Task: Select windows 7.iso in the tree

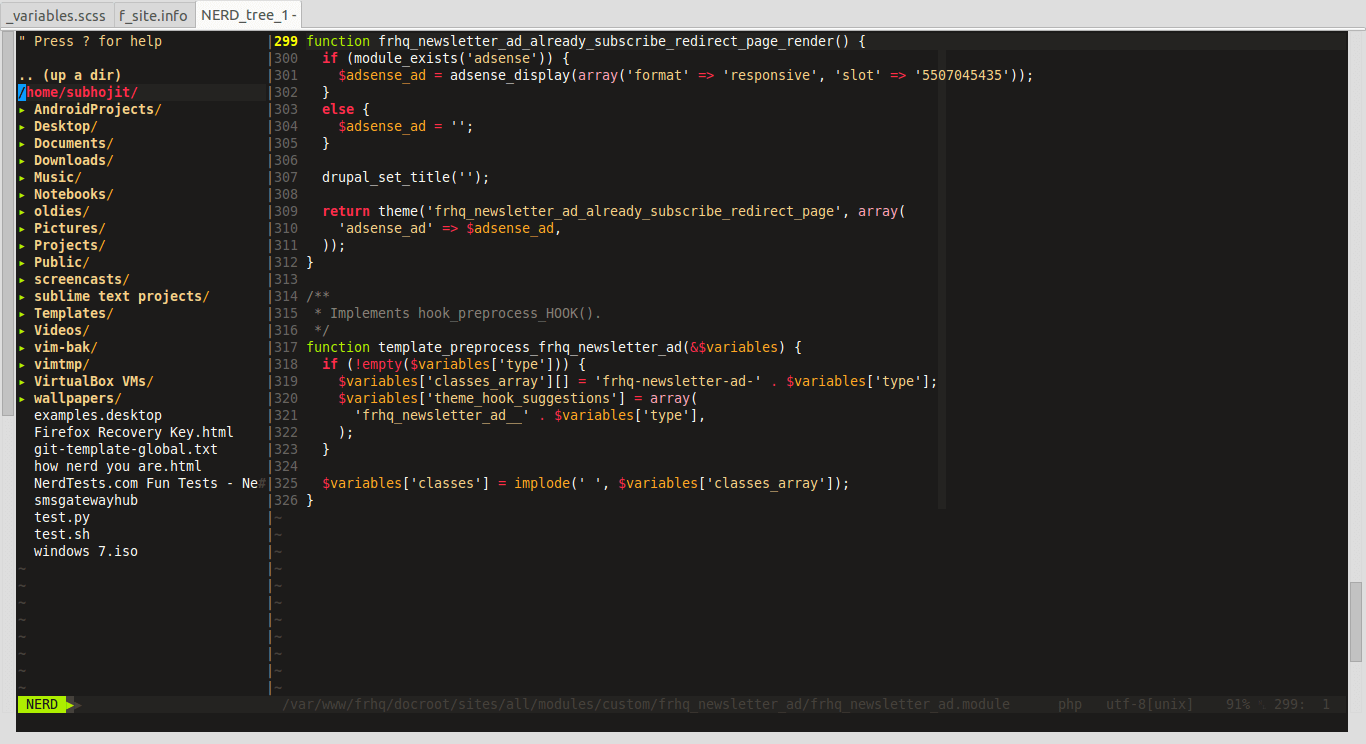Action: point(85,551)
